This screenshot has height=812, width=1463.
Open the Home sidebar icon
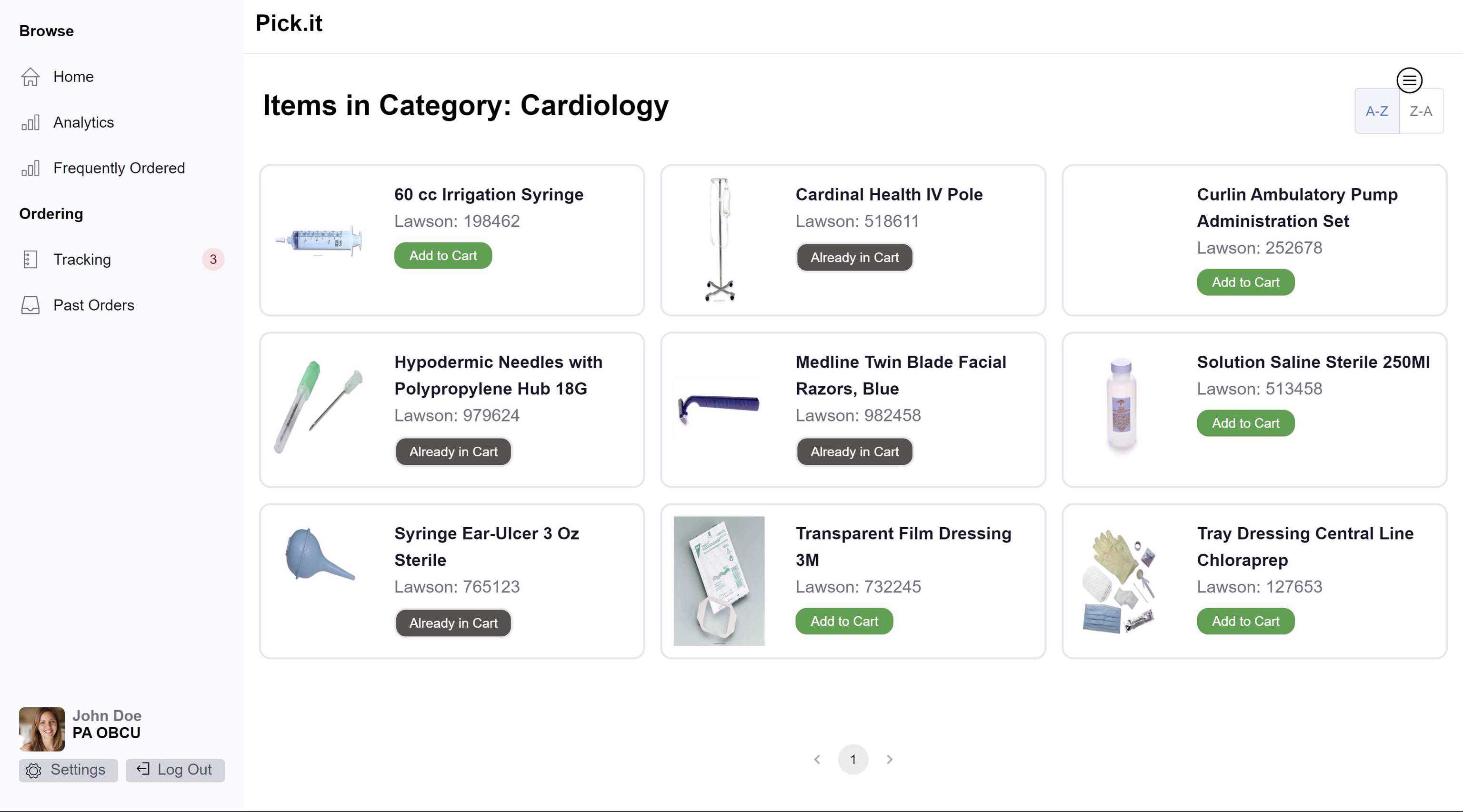coord(30,77)
